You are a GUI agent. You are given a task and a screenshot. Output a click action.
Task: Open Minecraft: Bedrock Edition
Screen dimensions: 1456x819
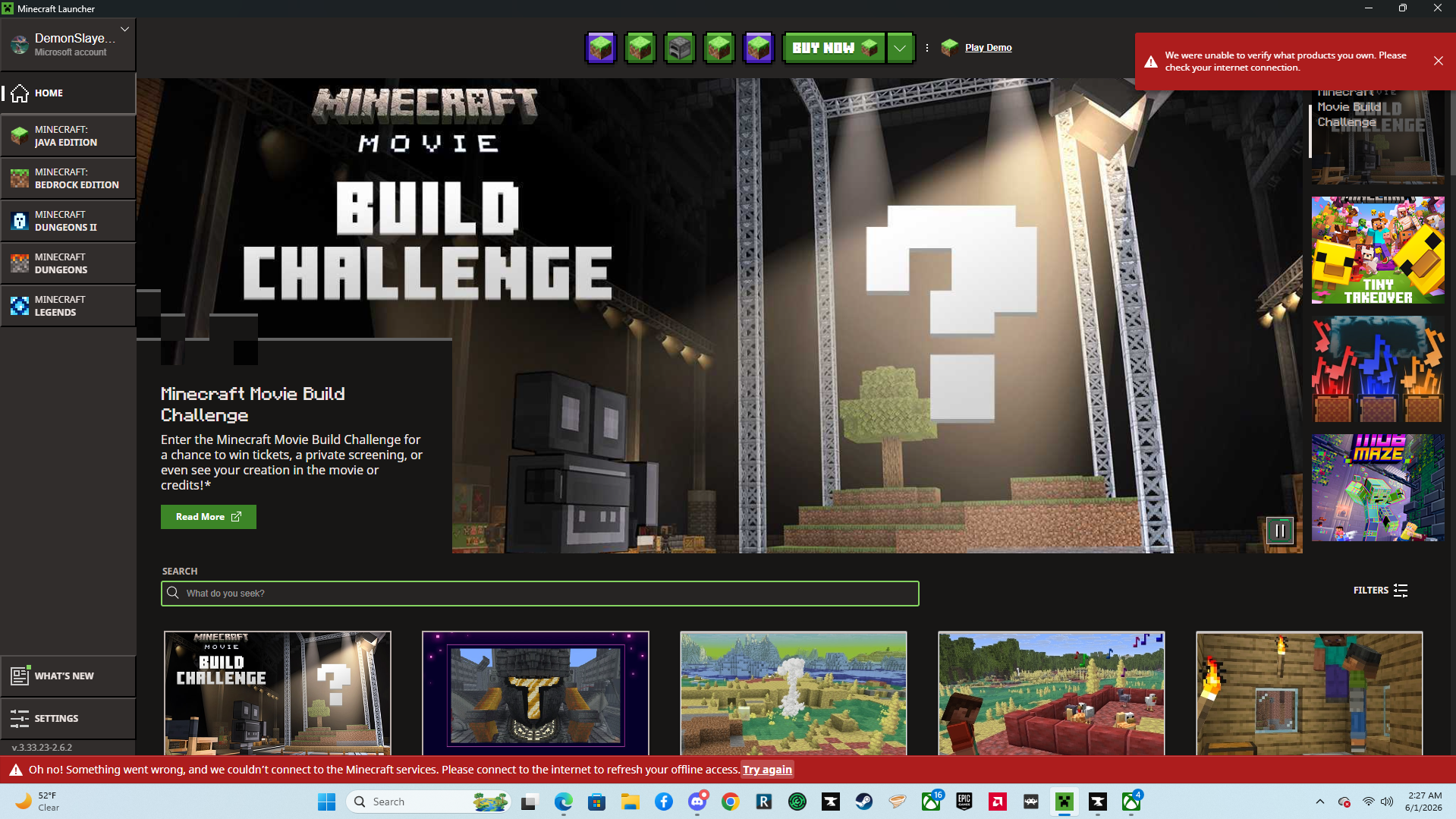pyautogui.click(x=68, y=178)
